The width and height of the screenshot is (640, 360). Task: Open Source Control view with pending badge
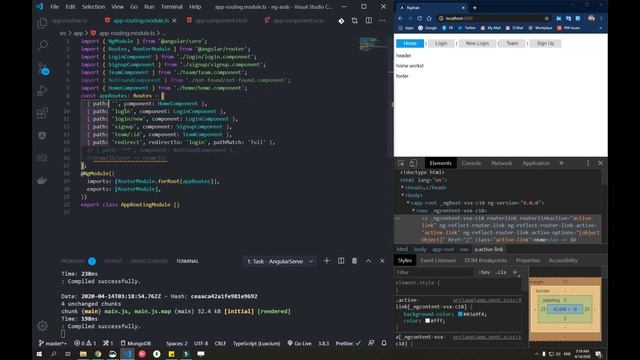click(43, 69)
